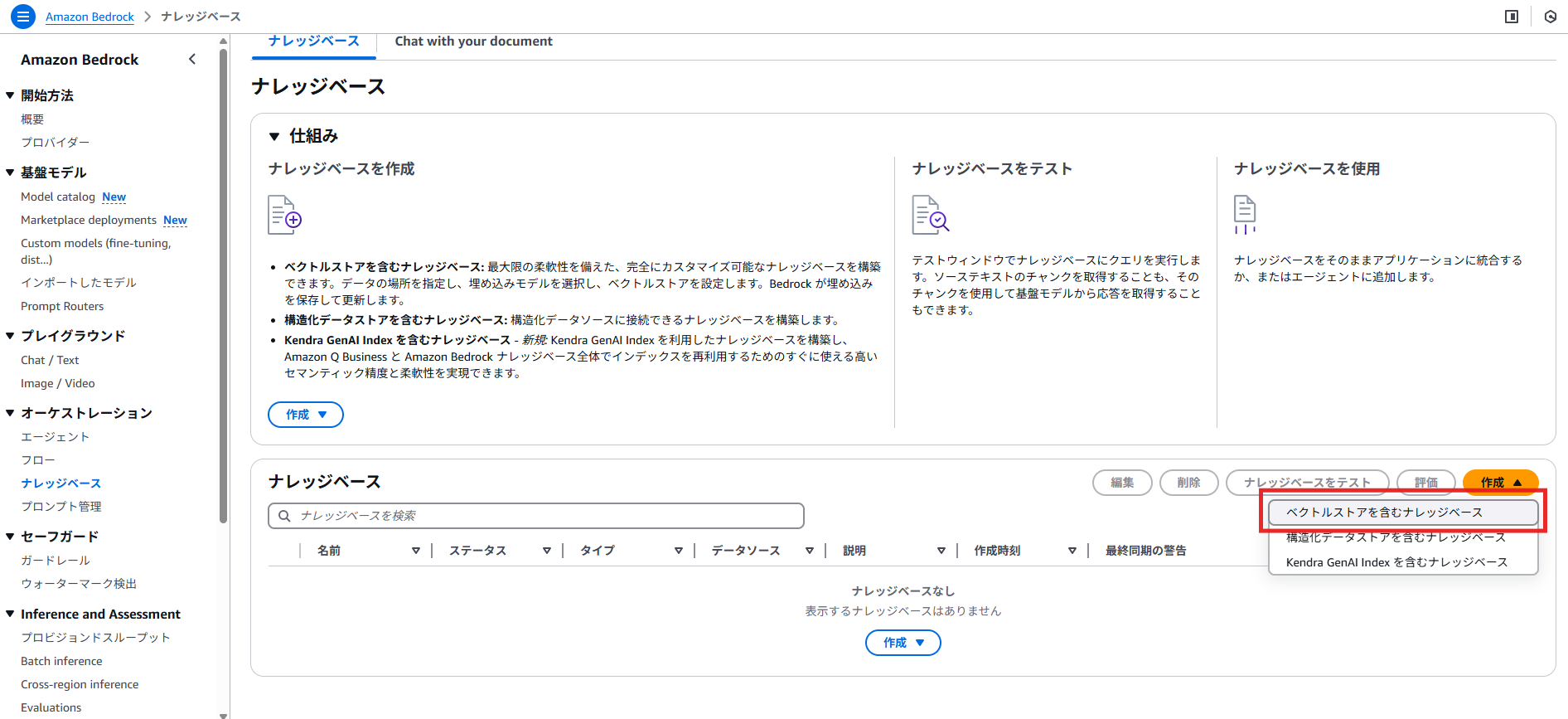Open ガードレール in the sidebar
Screen dimensions: 1568x719
[x=56, y=561]
